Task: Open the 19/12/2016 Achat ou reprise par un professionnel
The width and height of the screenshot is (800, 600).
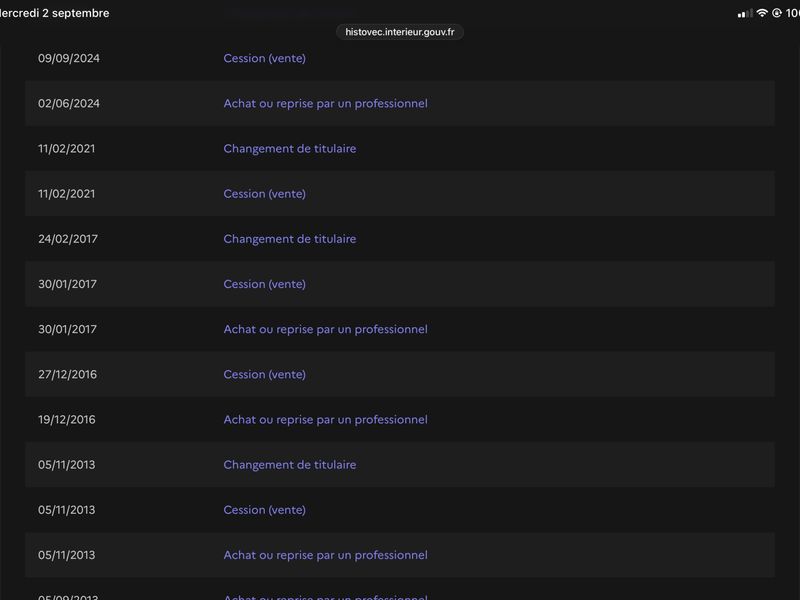Action: [x=326, y=419]
